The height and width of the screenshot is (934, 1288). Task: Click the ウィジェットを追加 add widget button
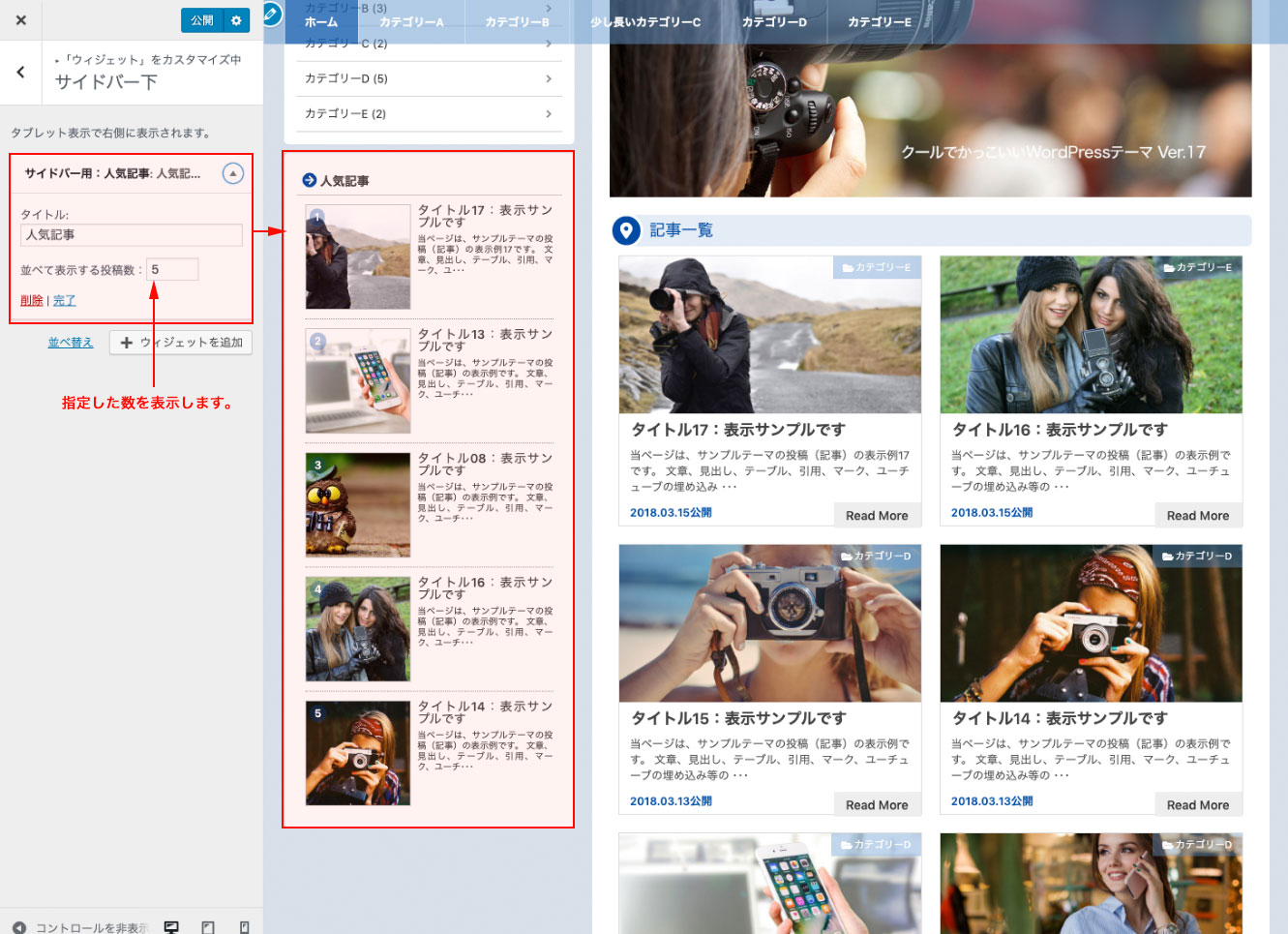pos(181,343)
